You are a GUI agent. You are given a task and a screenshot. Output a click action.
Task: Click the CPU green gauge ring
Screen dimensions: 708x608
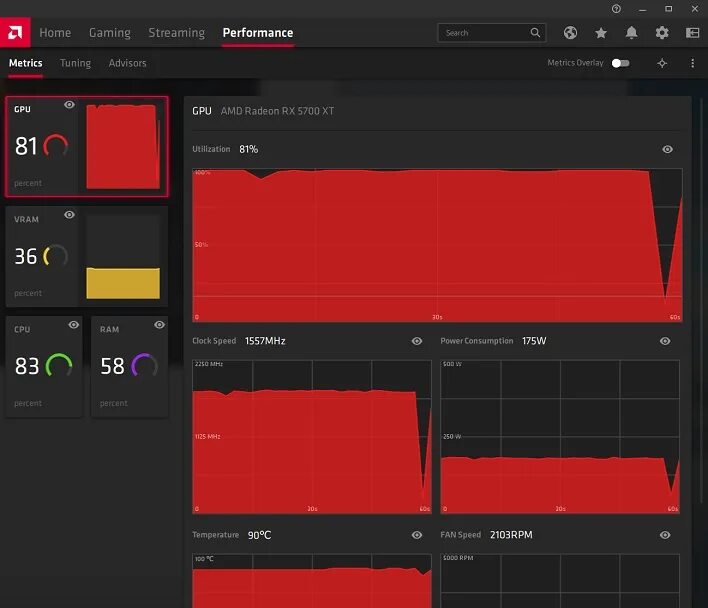click(x=59, y=365)
